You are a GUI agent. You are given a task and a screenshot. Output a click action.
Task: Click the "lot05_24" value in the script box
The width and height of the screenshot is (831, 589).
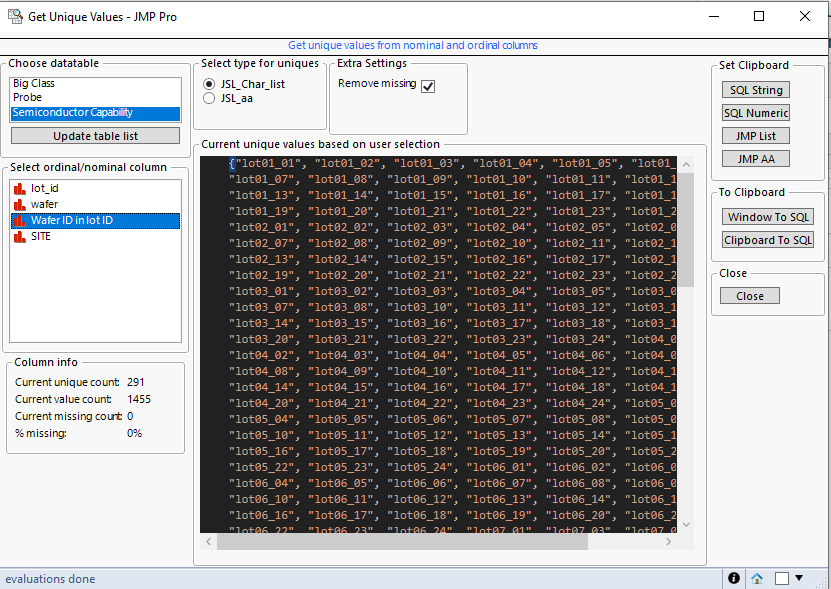(418, 467)
